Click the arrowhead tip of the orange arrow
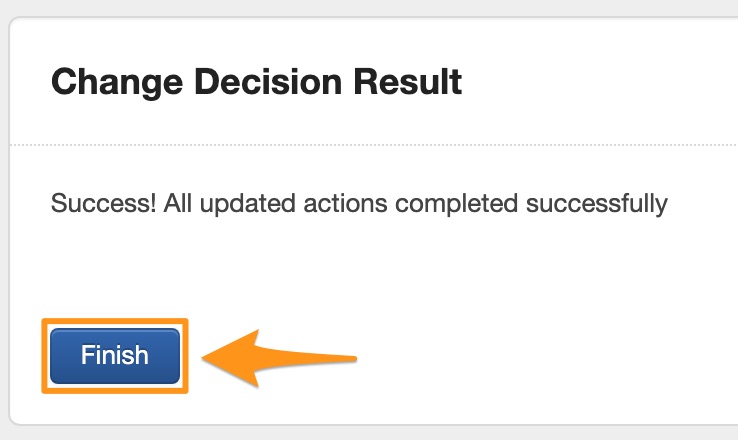The image size is (738, 440). coord(206,355)
